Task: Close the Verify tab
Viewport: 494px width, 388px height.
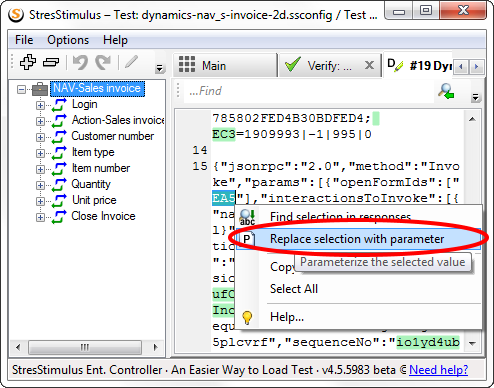Action: coord(369,65)
